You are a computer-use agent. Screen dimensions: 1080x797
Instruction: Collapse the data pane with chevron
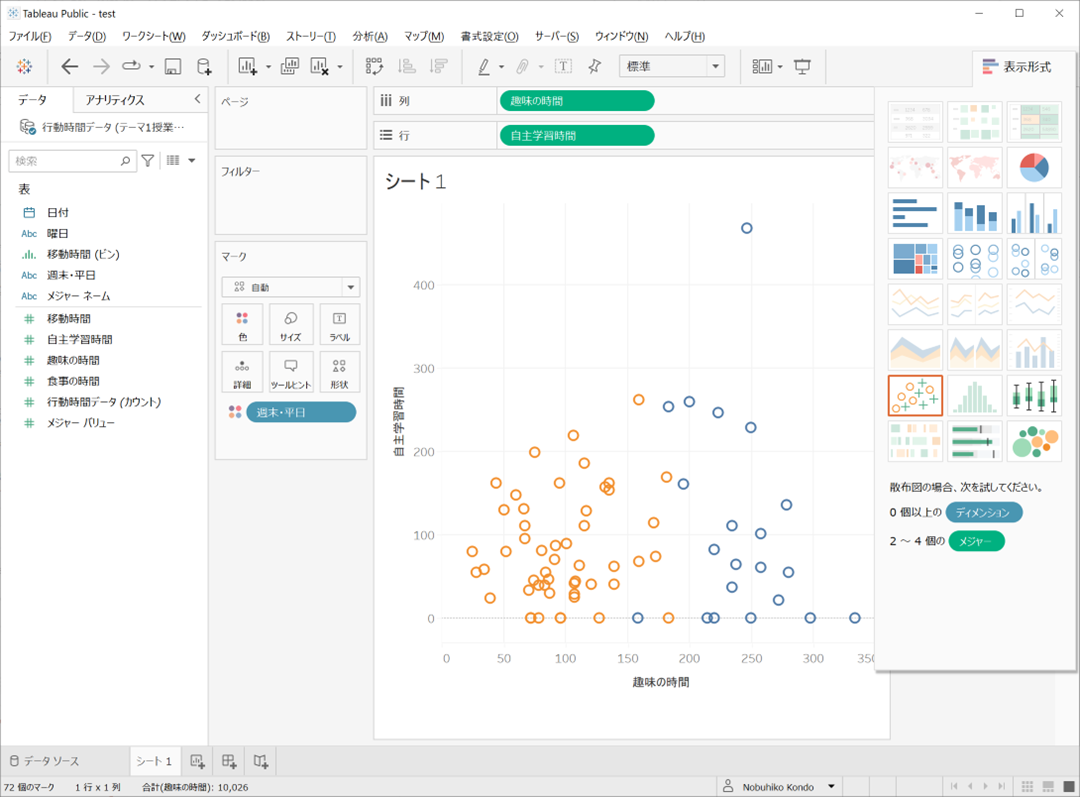(198, 99)
